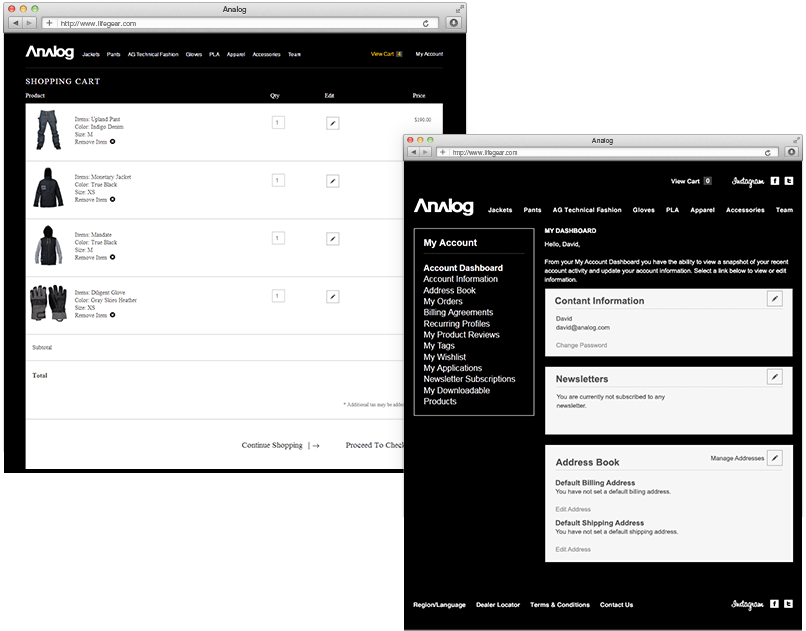Image resolution: width=806 pixels, height=631 pixels.
Task: Edit the Diligent Glove cart item
Action: (x=333, y=296)
